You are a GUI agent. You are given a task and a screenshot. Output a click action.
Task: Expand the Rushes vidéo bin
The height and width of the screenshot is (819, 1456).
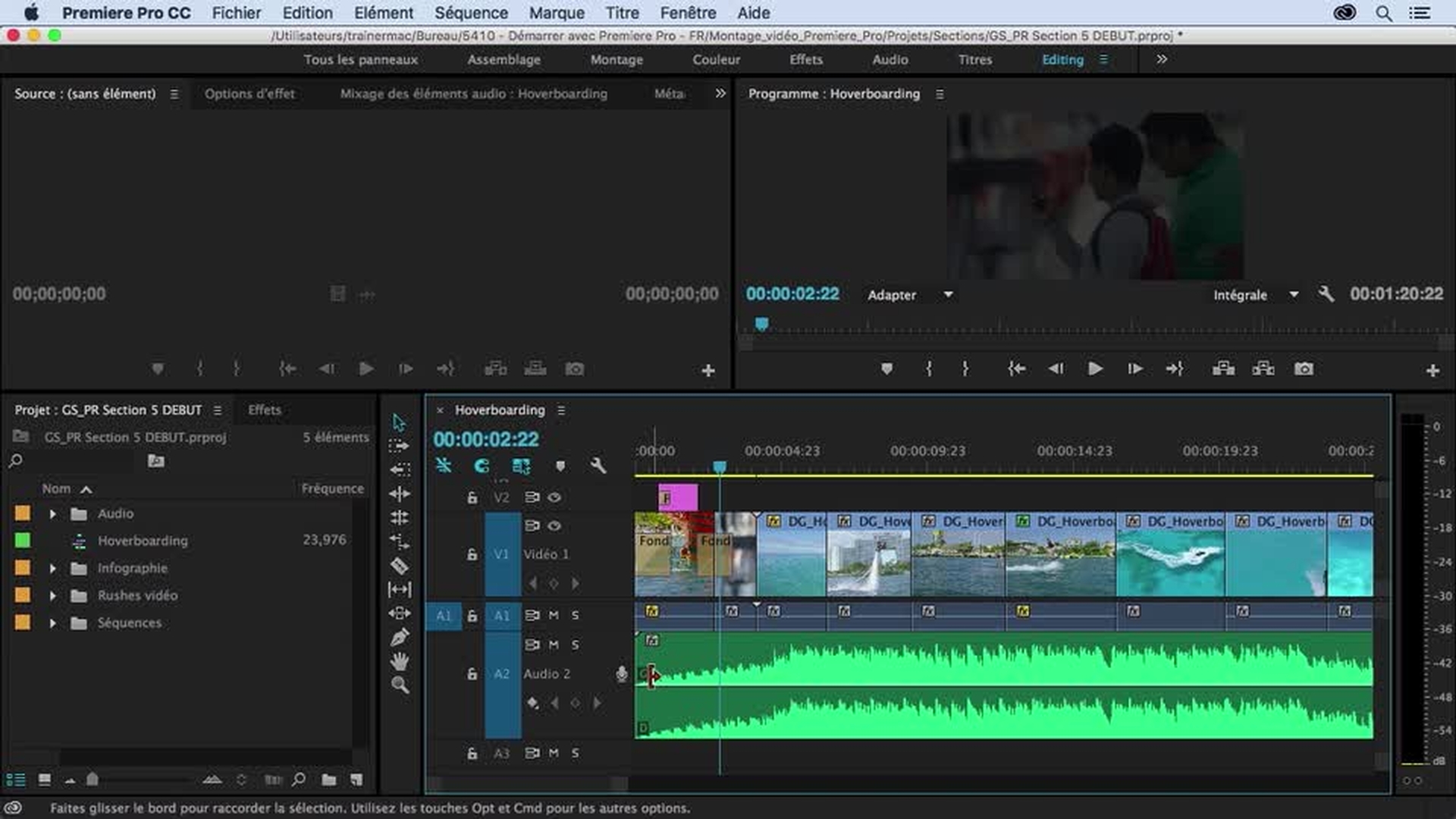pos(52,595)
